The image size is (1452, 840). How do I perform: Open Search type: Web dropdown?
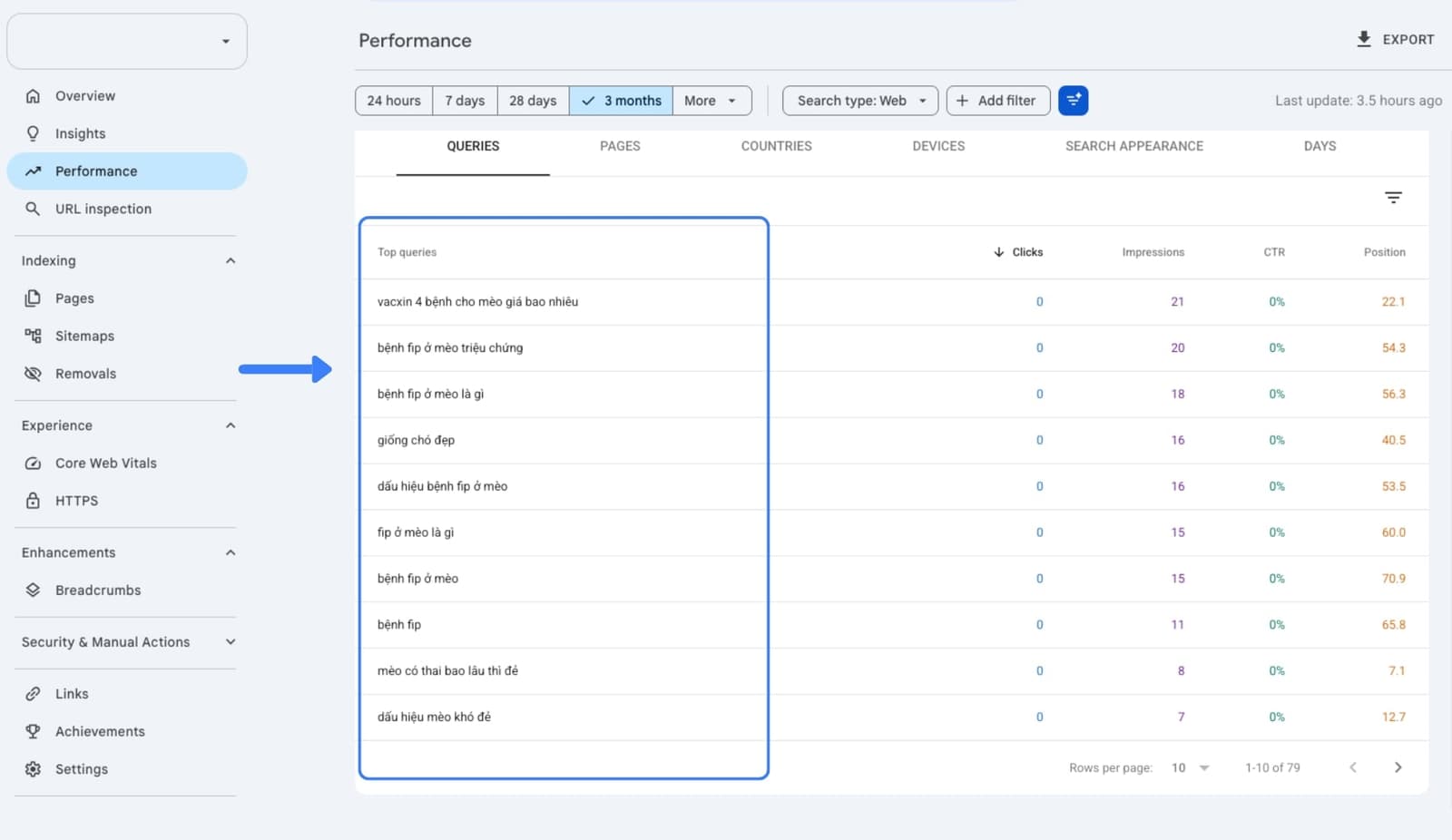[860, 101]
